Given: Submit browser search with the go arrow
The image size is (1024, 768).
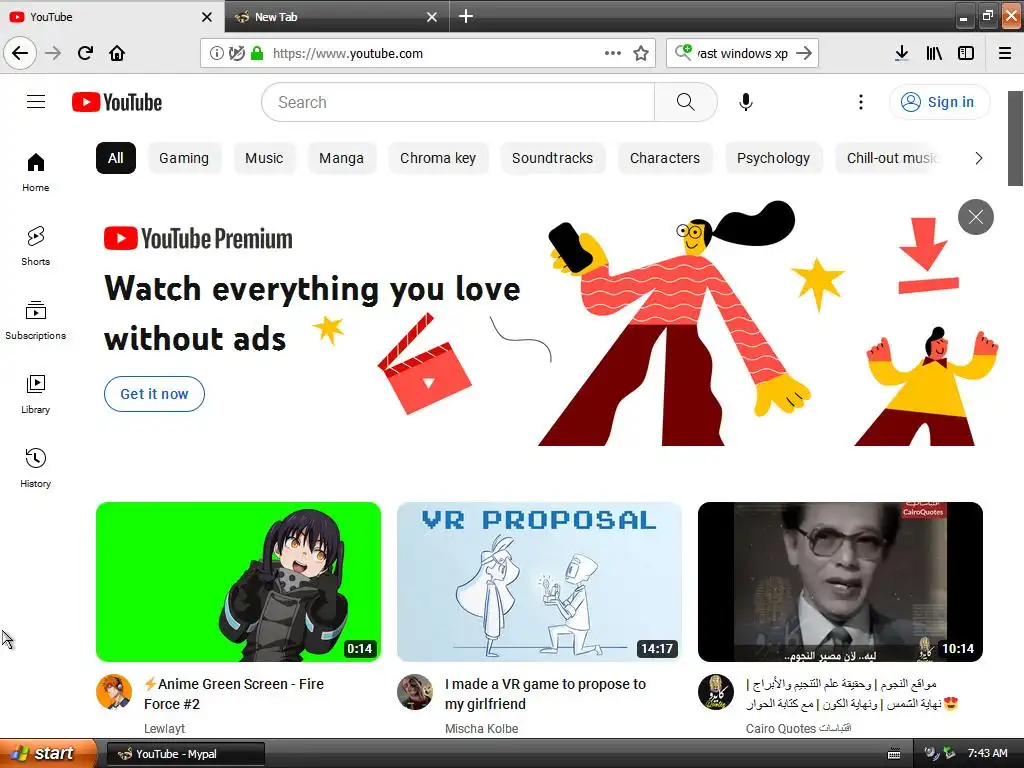Looking at the screenshot, I should coord(805,53).
